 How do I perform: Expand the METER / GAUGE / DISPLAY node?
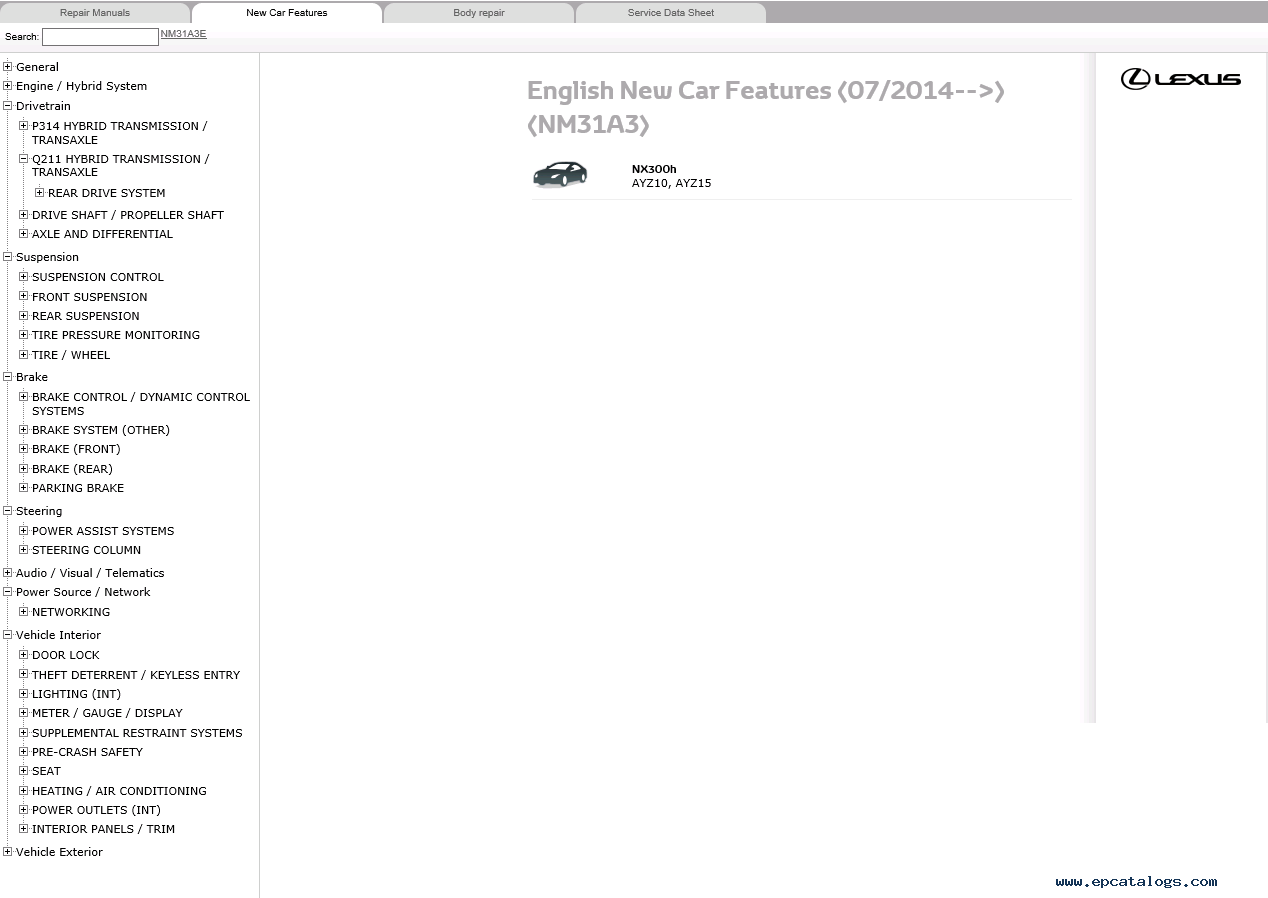24,713
